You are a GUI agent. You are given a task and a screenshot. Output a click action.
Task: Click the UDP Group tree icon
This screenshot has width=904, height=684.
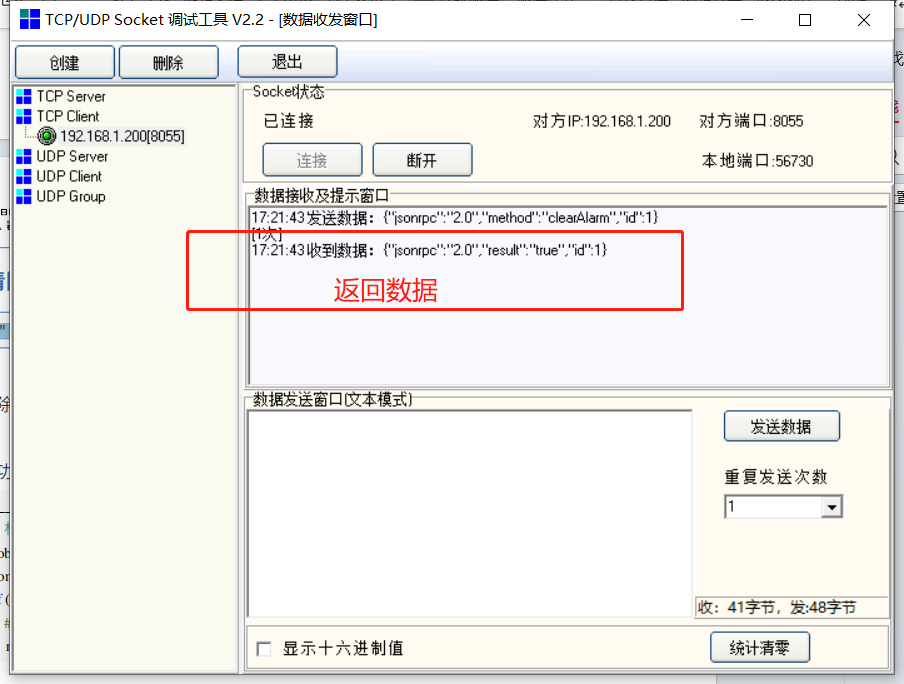[x=24, y=197]
